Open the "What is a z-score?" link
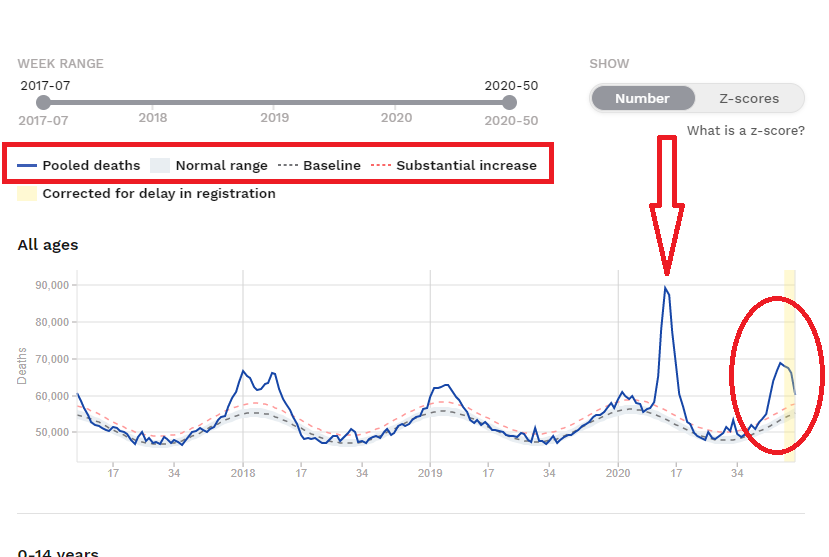Viewport: 829px width, 557px height. 745,131
